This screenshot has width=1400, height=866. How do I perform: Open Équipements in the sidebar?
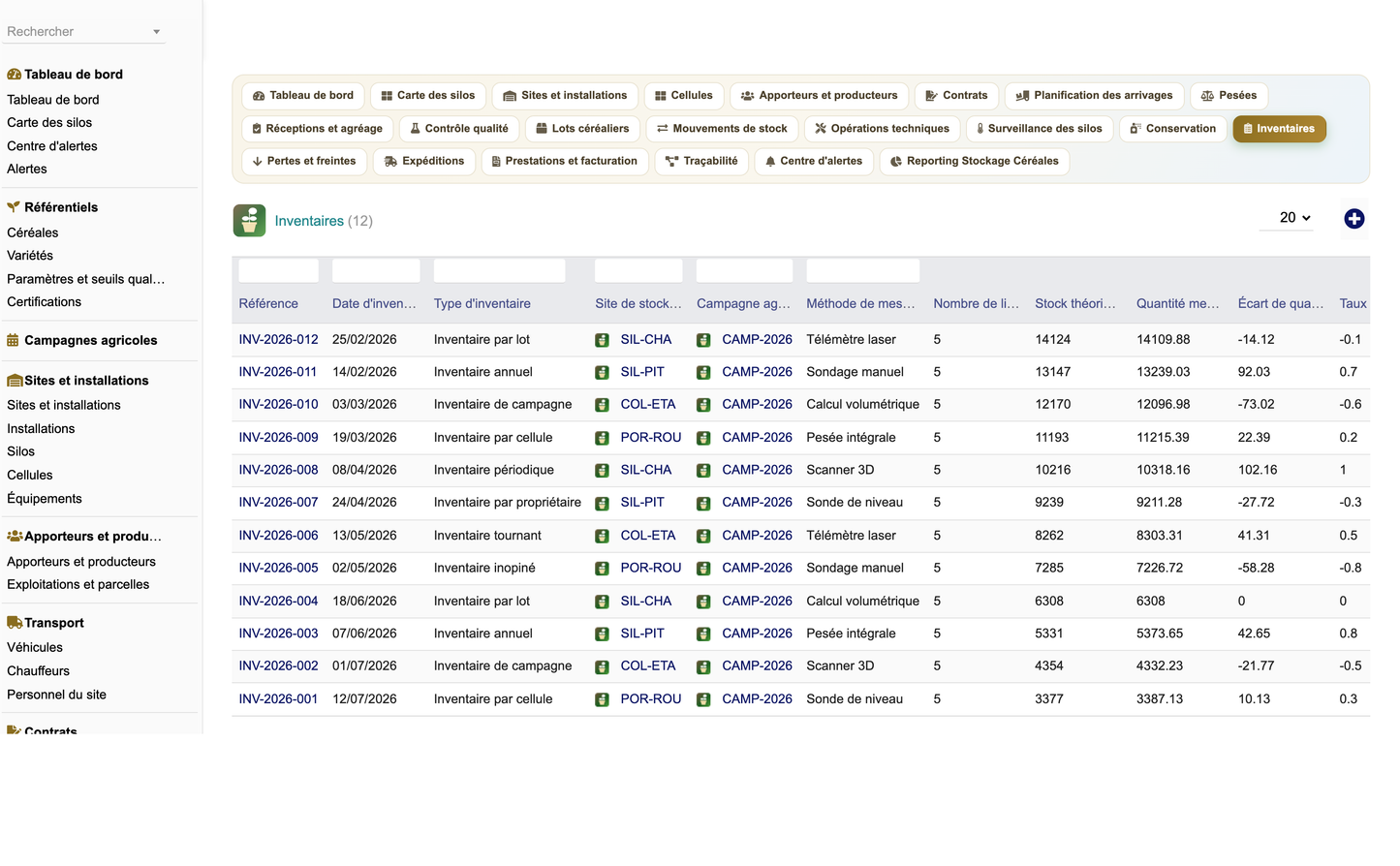[x=45, y=499]
